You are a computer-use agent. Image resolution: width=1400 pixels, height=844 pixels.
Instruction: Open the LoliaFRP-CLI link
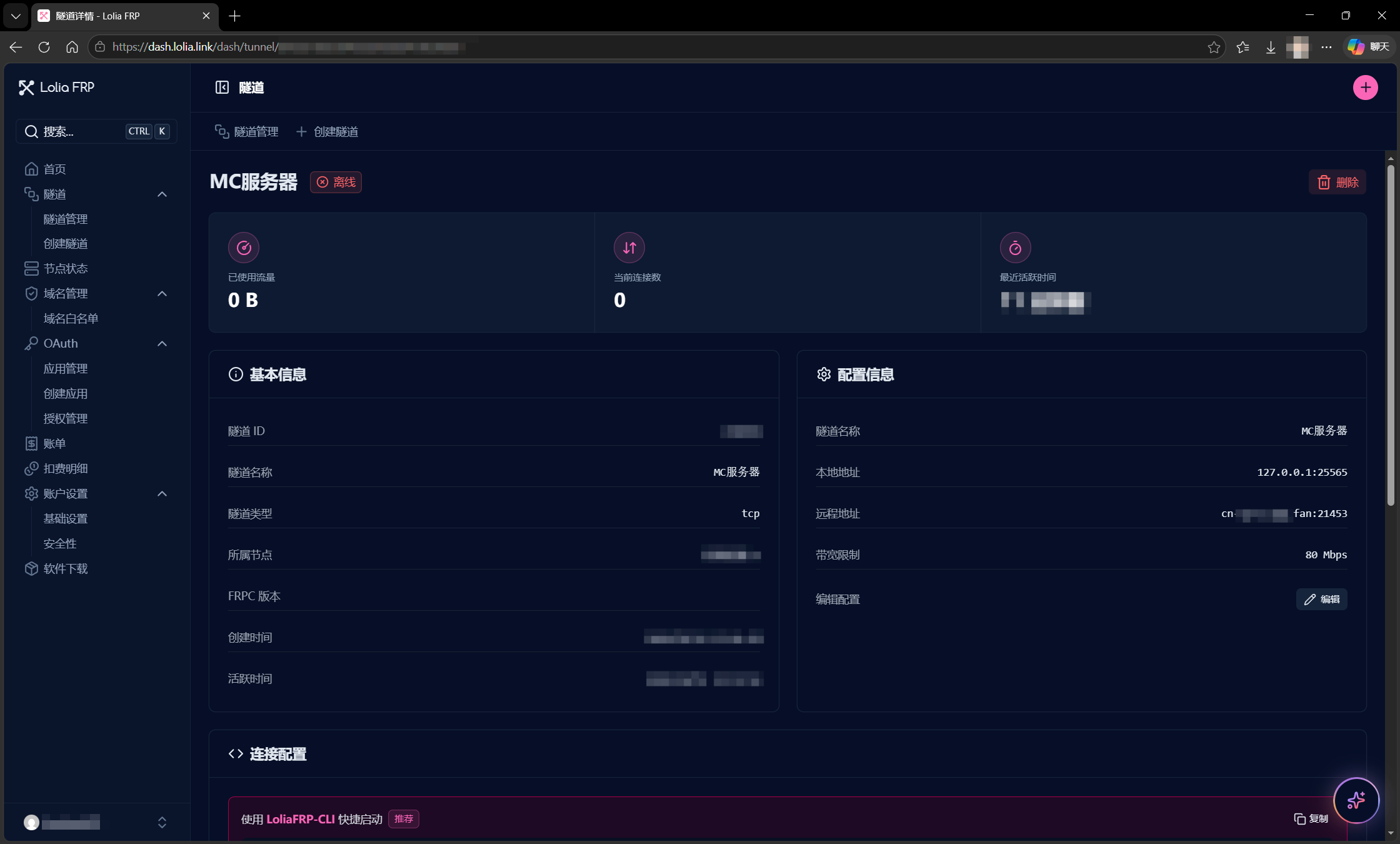pos(301,819)
